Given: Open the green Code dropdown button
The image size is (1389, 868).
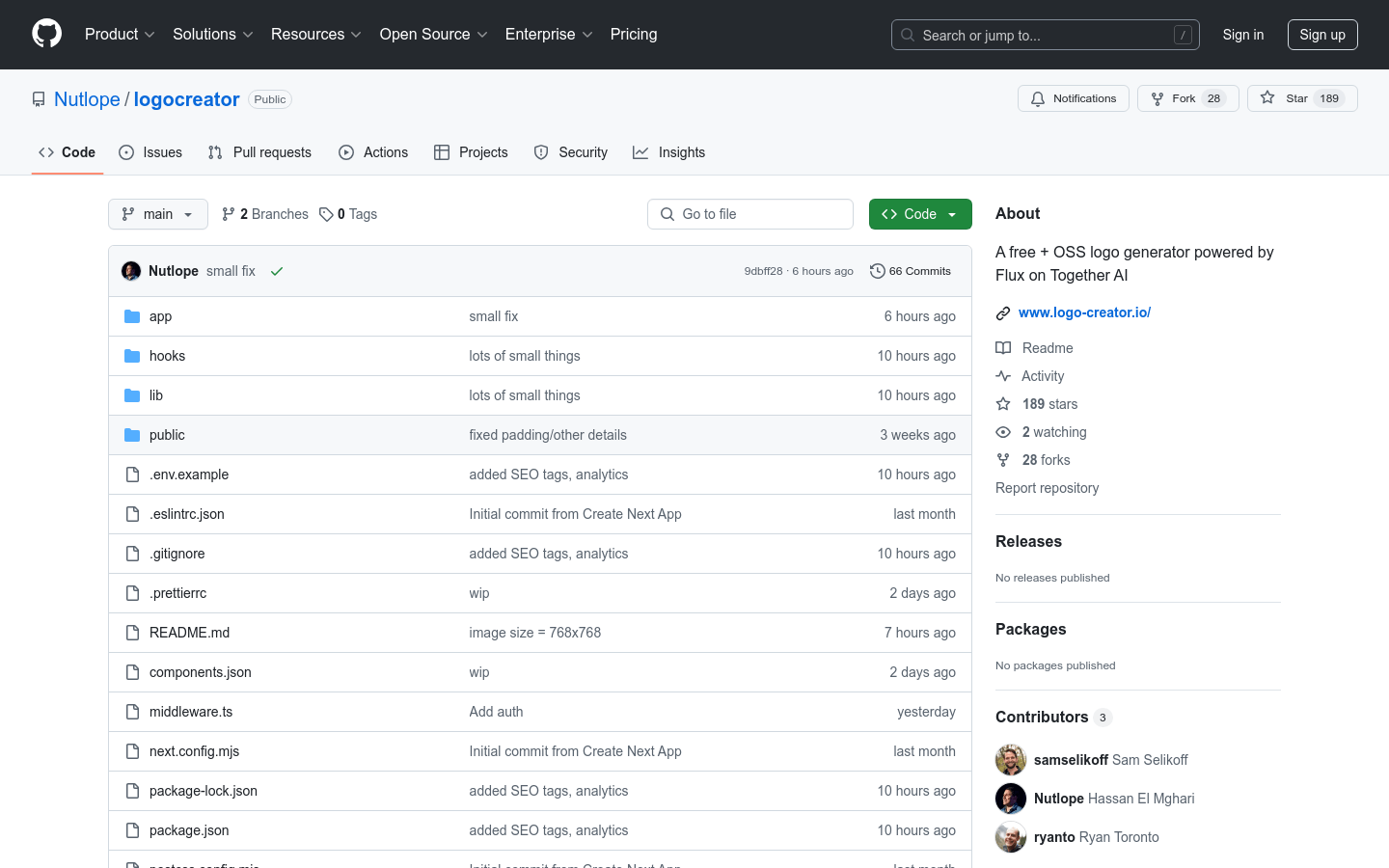Looking at the screenshot, I should click(920, 214).
